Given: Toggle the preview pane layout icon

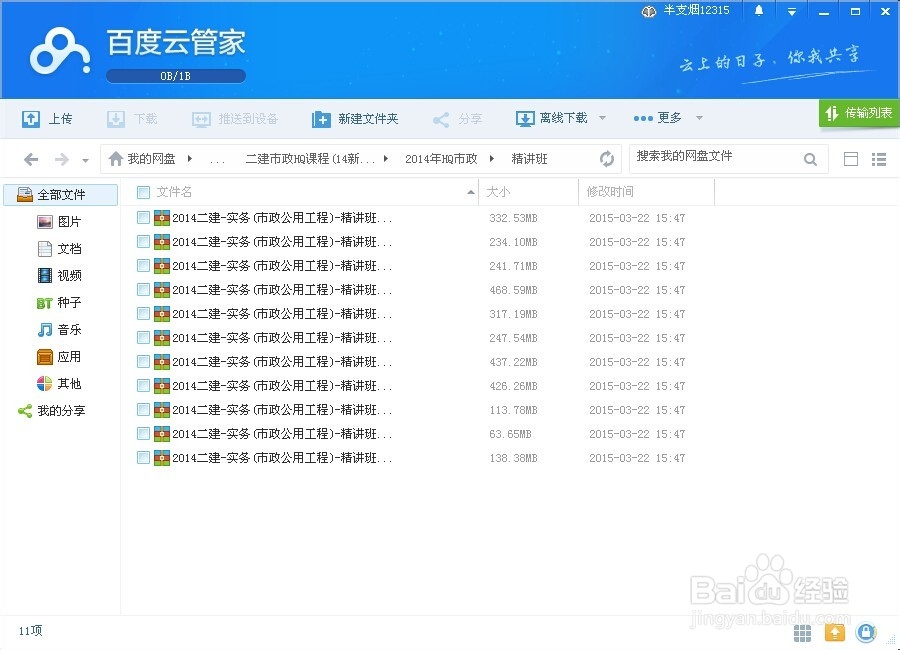Looking at the screenshot, I should coord(851,159).
